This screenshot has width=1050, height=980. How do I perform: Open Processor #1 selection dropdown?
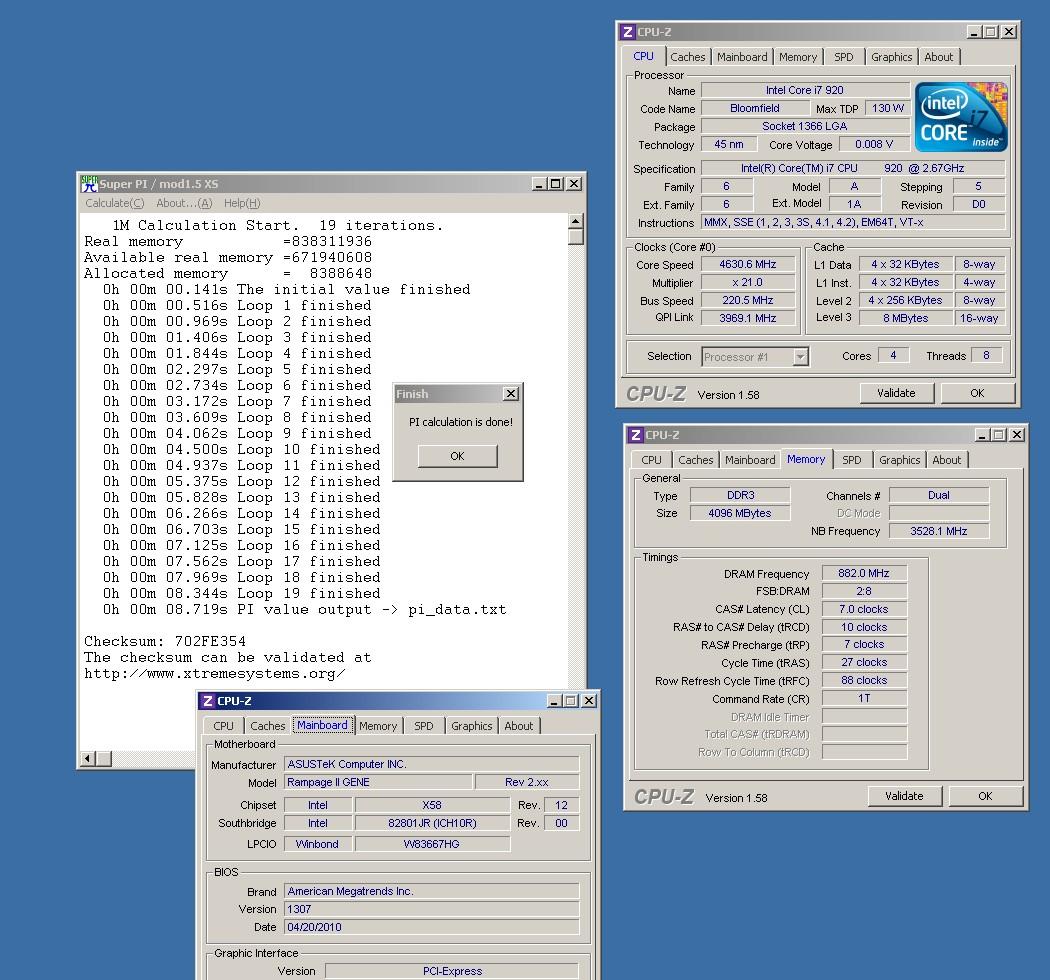[801, 357]
